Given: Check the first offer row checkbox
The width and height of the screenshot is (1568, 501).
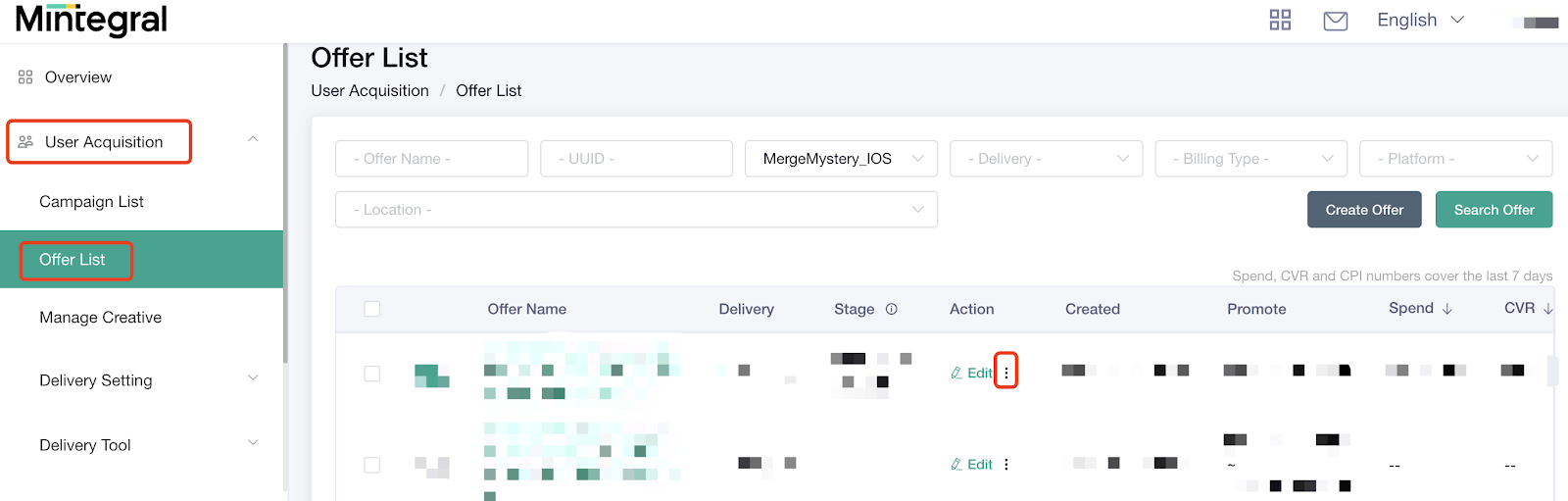Looking at the screenshot, I should (x=371, y=374).
